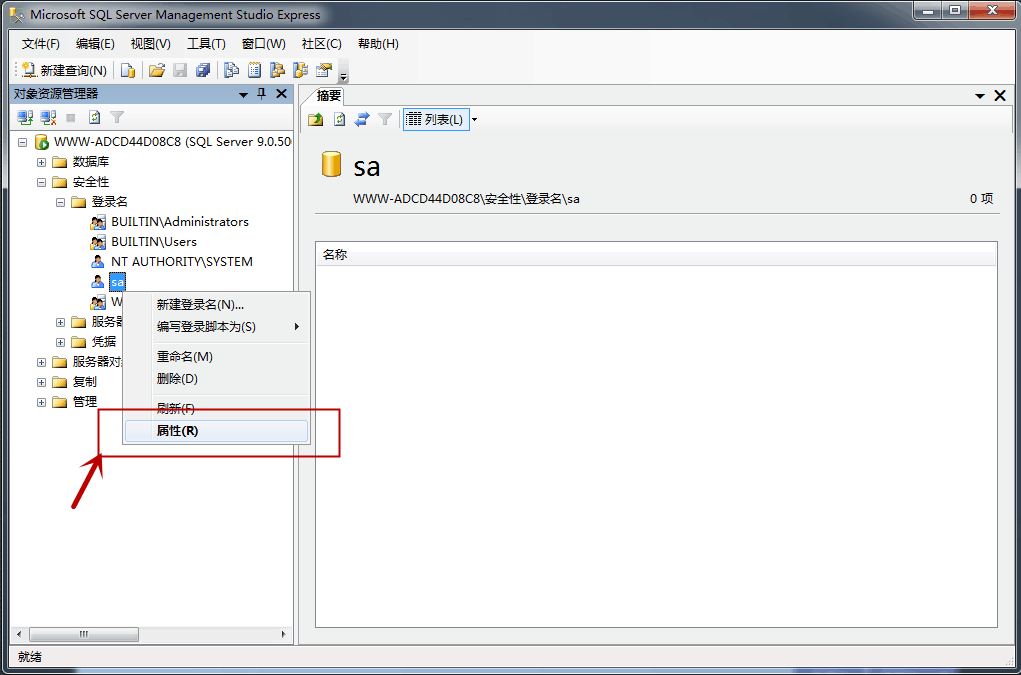This screenshot has width=1021, height=675.
Task: Collapse the 安全性 folder node
Action: click(x=42, y=182)
